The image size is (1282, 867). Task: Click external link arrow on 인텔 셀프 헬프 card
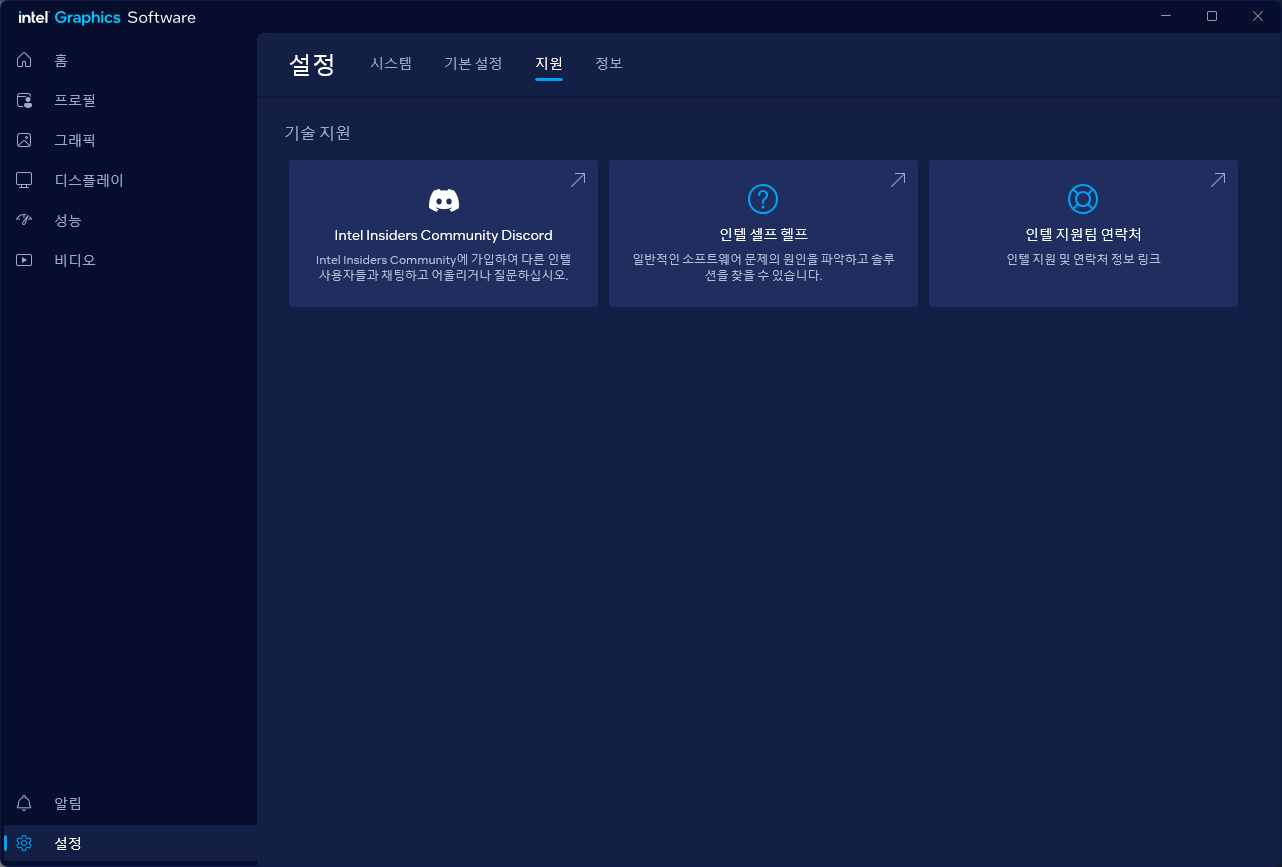tap(898, 180)
